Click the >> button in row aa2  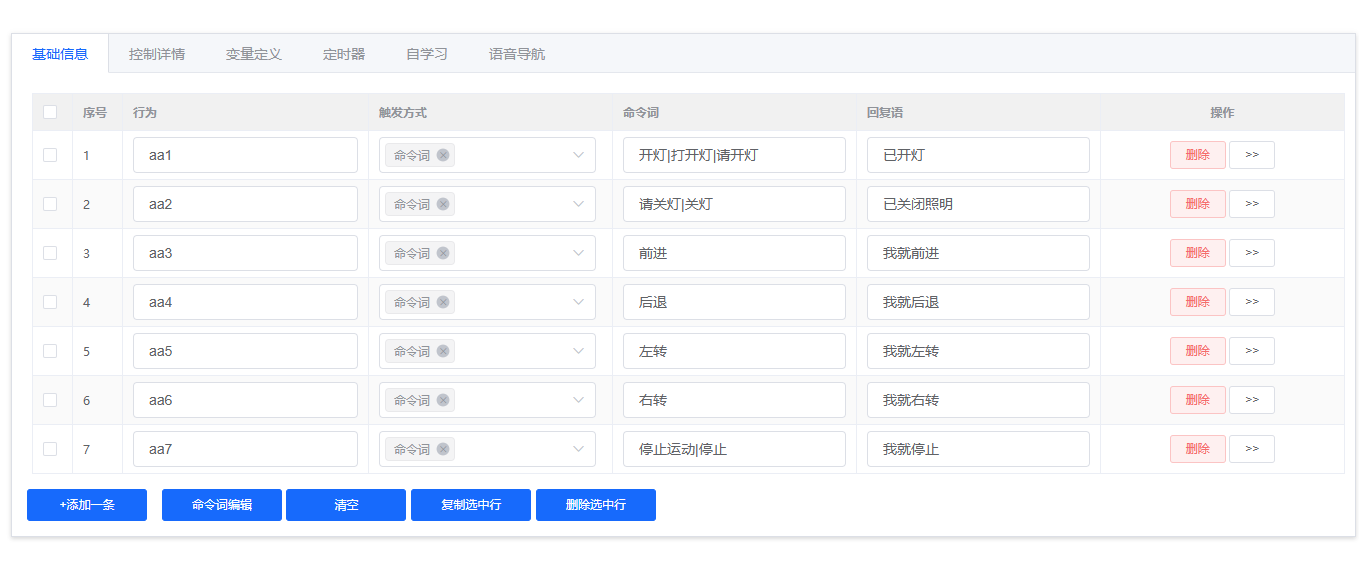[x=1252, y=204]
